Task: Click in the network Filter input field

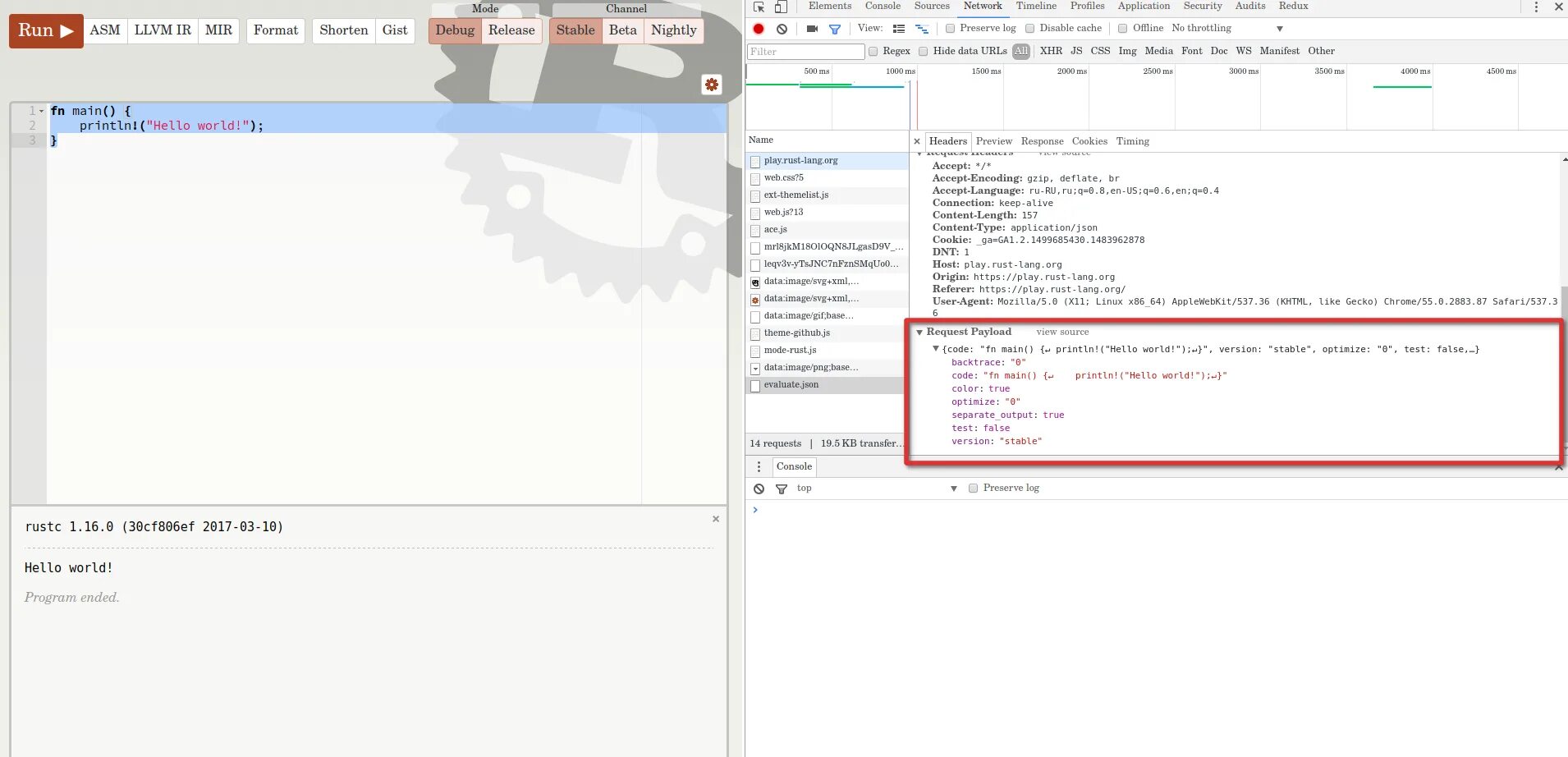Action: click(806, 52)
